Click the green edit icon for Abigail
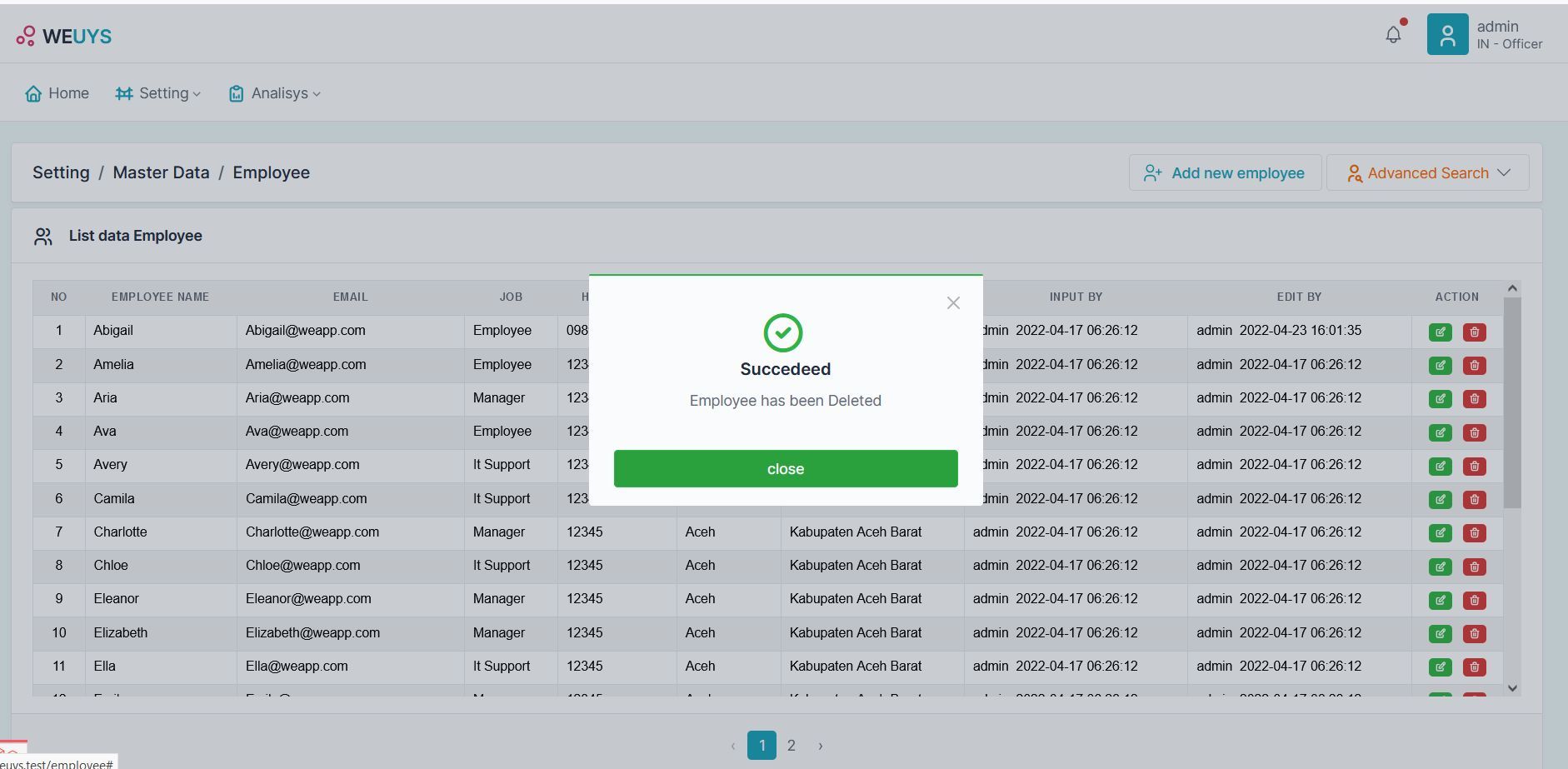The height and width of the screenshot is (769, 1568). pos(1440,332)
